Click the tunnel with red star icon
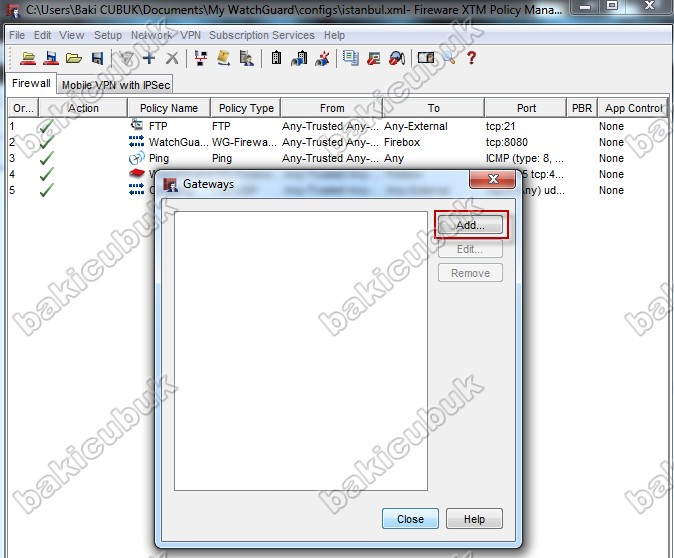This screenshot has height=558, width=674. [x=322, y=58]
